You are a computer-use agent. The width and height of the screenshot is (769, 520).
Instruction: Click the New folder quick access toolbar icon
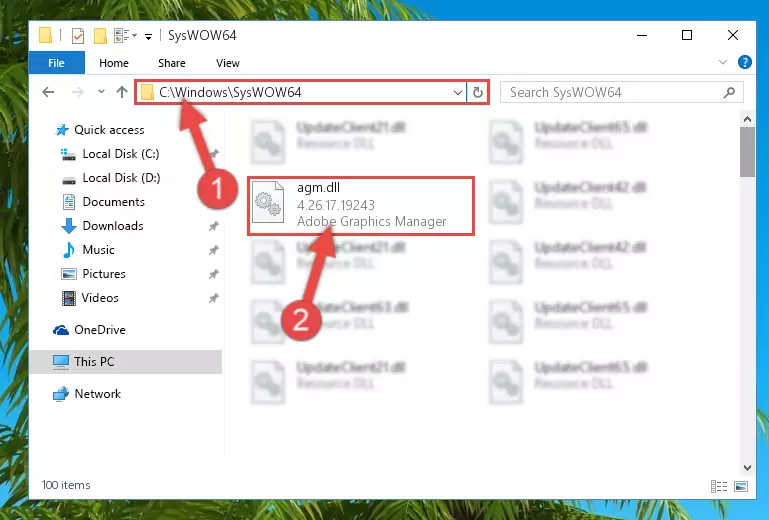[100, 36]
